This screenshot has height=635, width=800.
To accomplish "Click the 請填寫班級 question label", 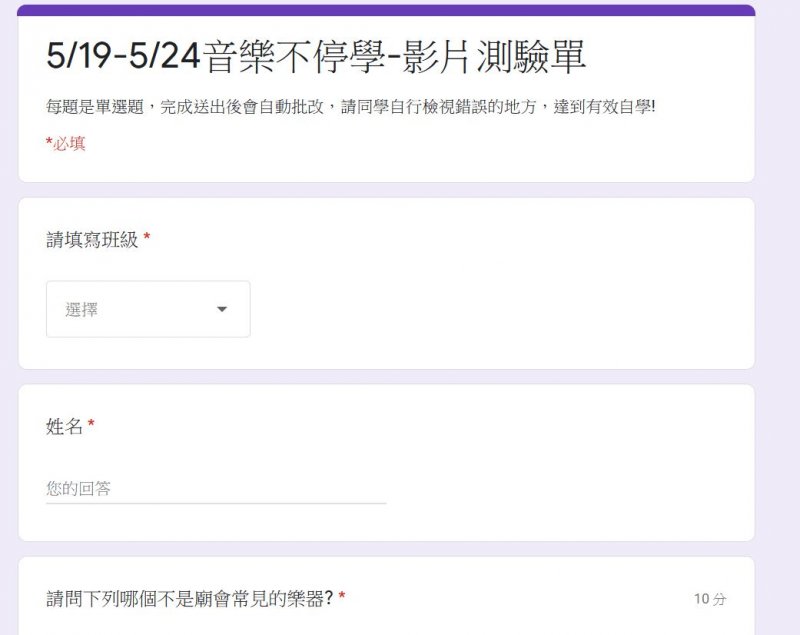I will 92,240.
